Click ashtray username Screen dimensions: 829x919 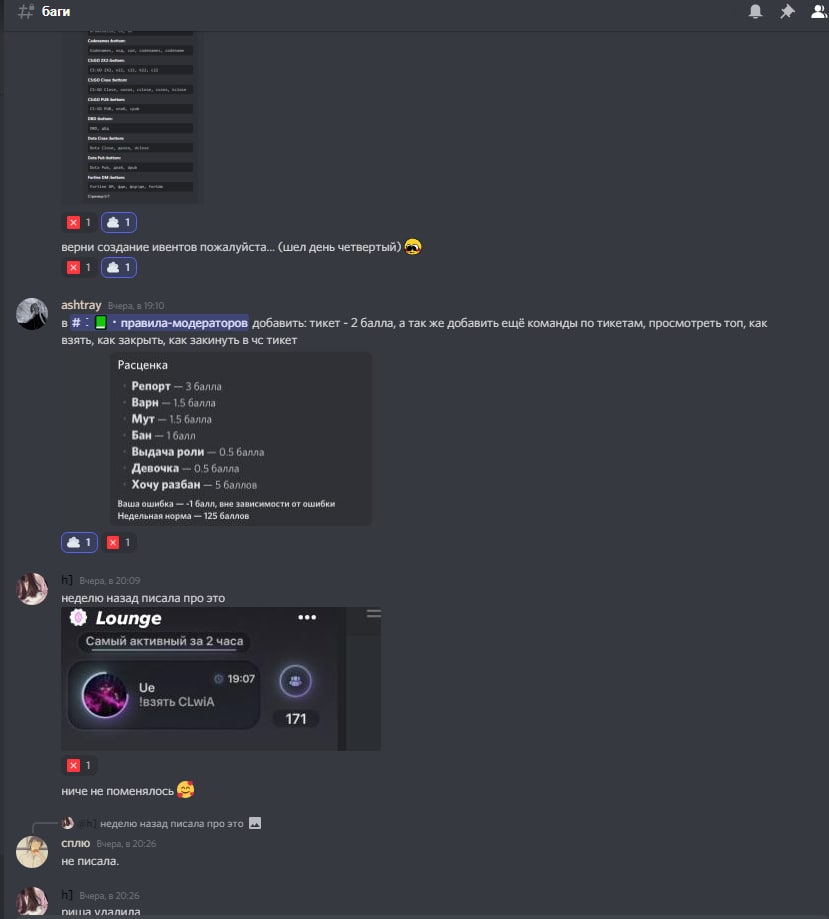pyautogui.click(x=81, y=305)
